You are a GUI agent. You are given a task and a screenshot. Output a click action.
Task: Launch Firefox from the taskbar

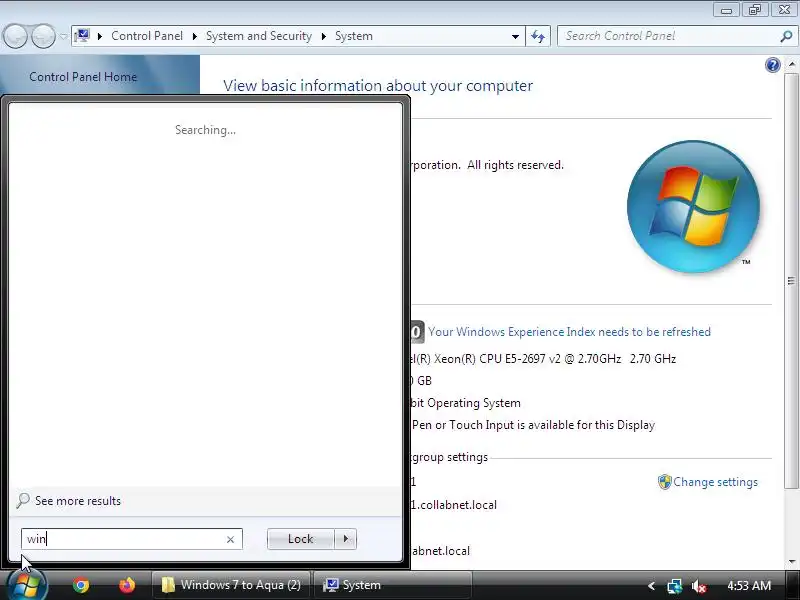click(x=127, y=585)
